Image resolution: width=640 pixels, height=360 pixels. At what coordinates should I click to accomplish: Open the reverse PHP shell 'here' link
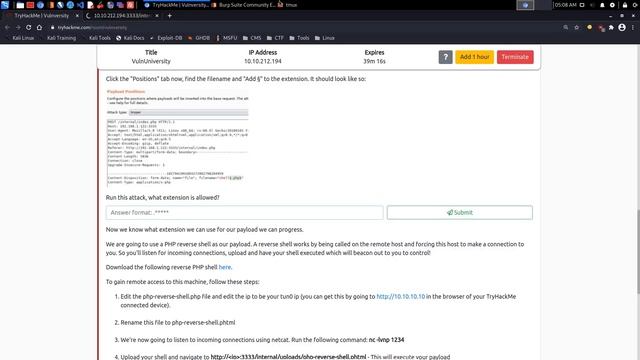pos(225,267)
